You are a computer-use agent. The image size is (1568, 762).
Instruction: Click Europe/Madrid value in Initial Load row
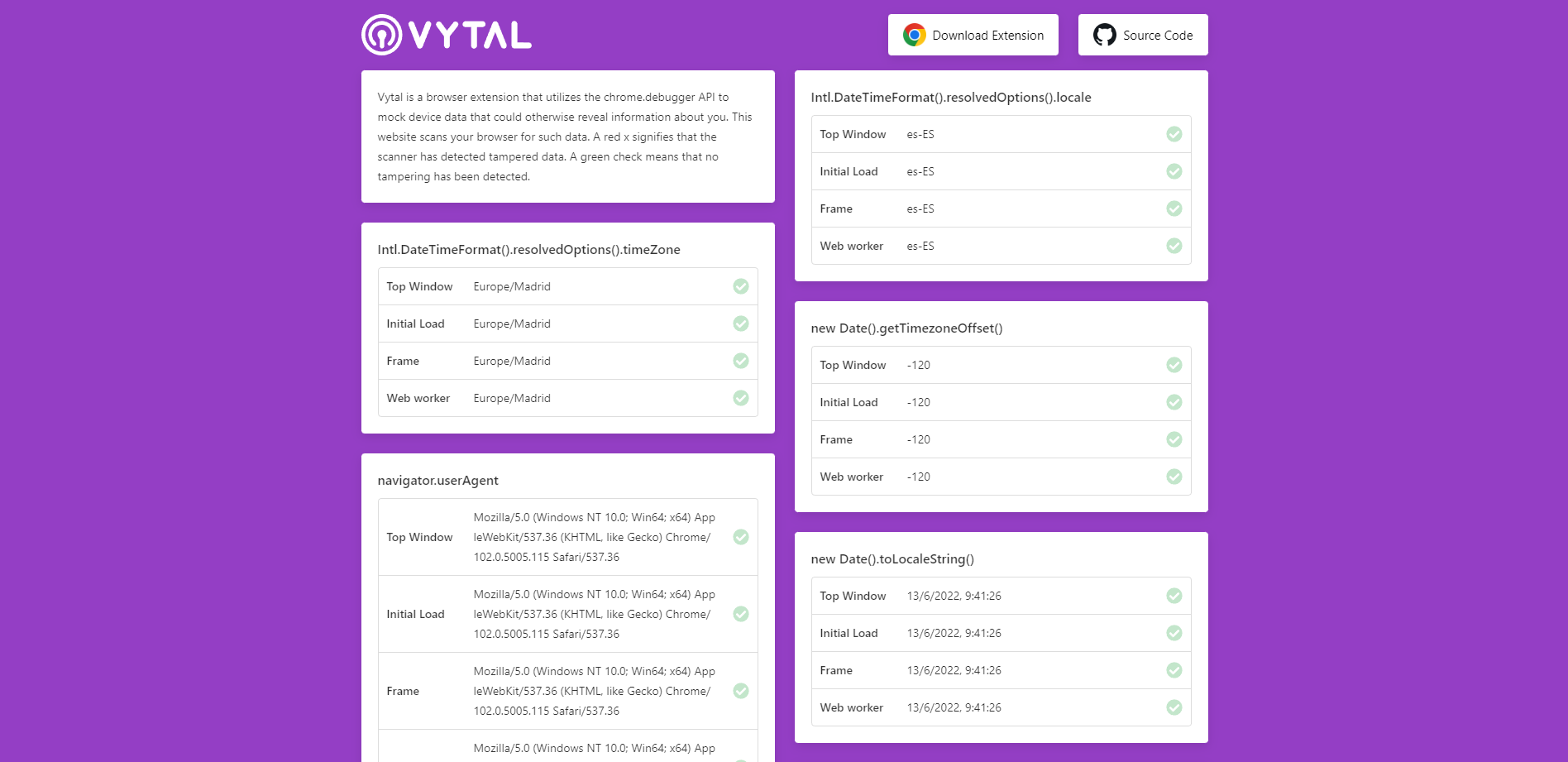(x=512, y=323)
